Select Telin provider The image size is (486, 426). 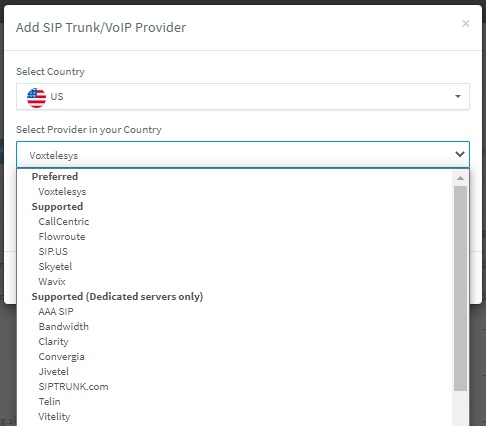click(49, 402)
